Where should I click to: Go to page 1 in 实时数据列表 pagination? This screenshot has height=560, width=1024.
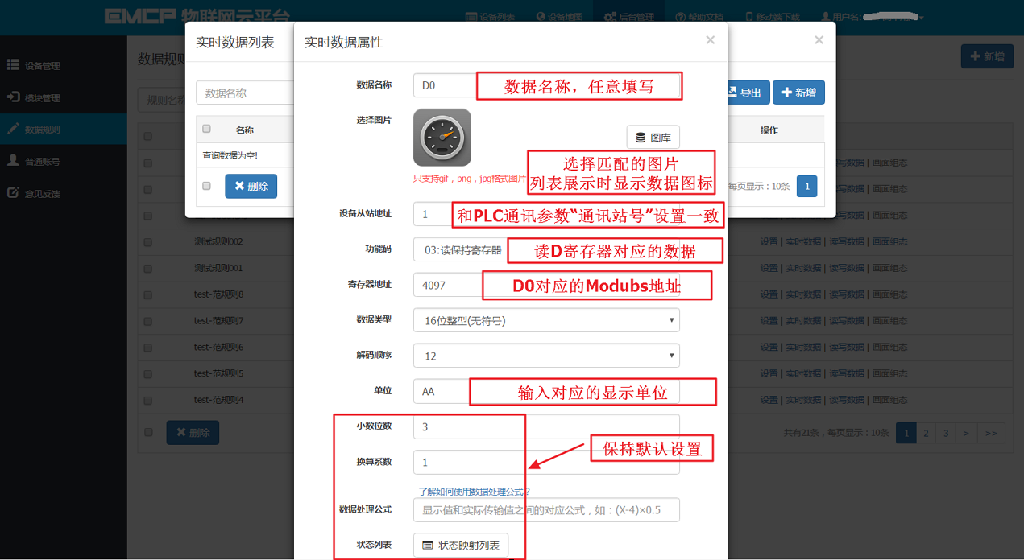807,186
